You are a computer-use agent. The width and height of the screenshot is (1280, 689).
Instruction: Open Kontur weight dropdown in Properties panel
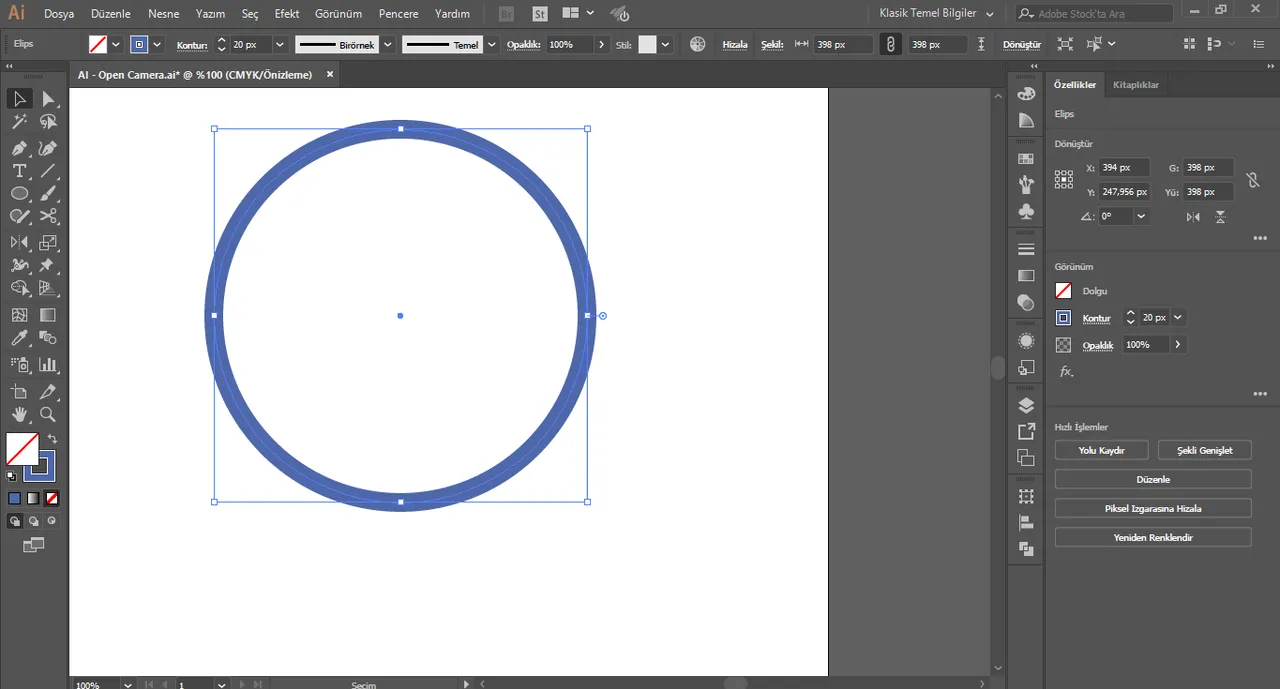coord(1178,317)
